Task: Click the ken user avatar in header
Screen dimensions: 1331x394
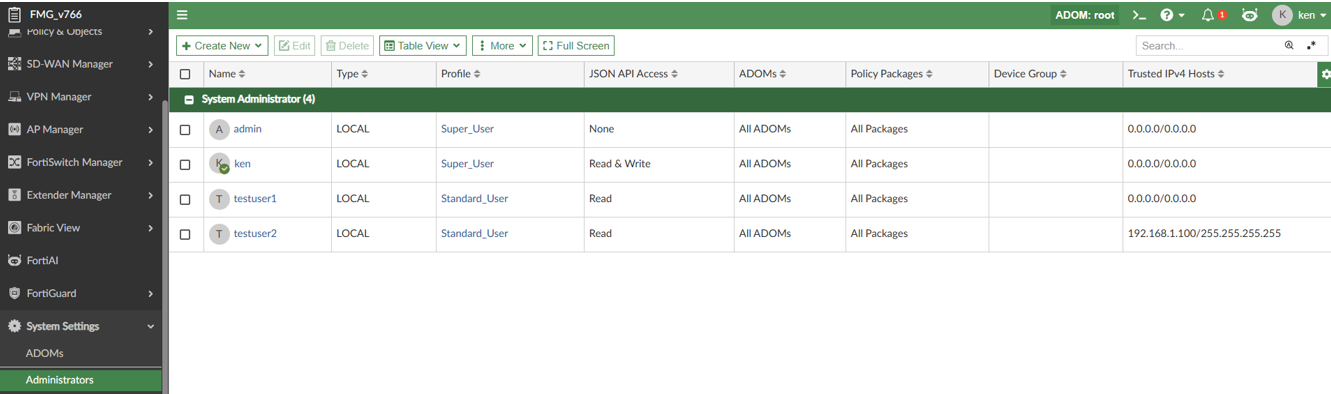Action: [1282, 15]
